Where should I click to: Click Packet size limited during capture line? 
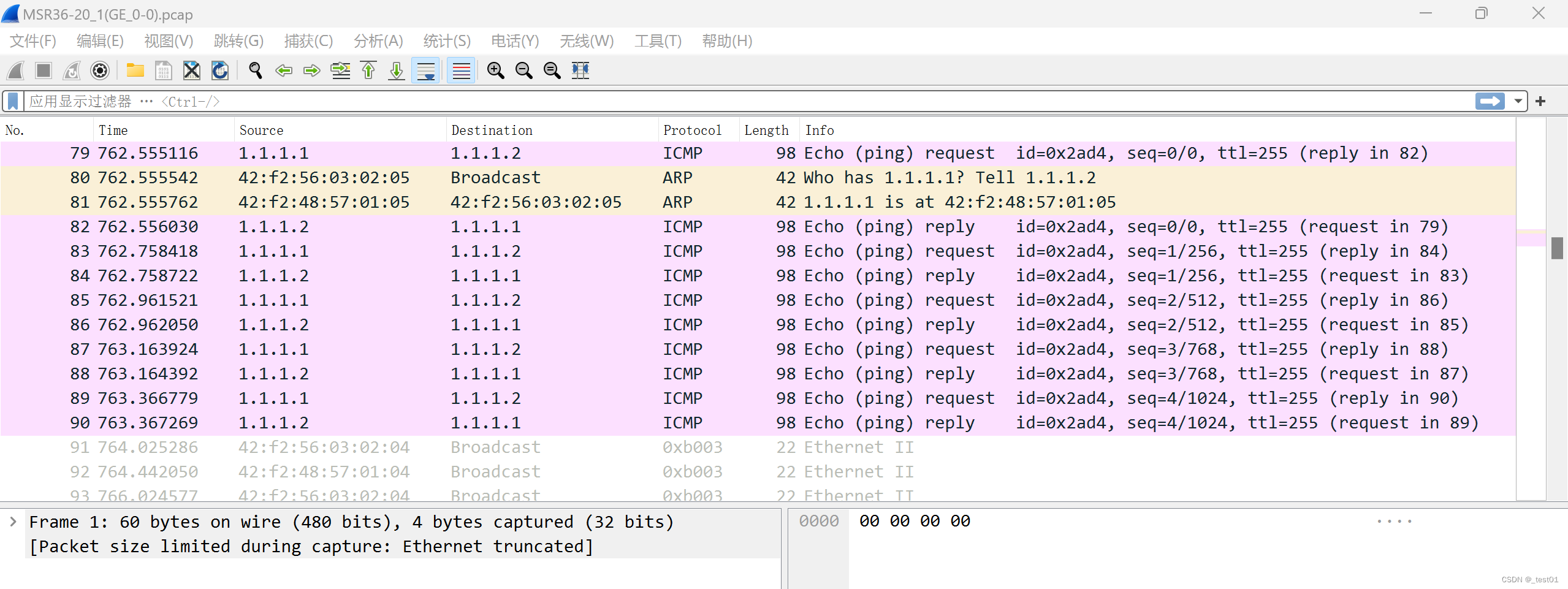pyautogui.click(x=311, y=546)
